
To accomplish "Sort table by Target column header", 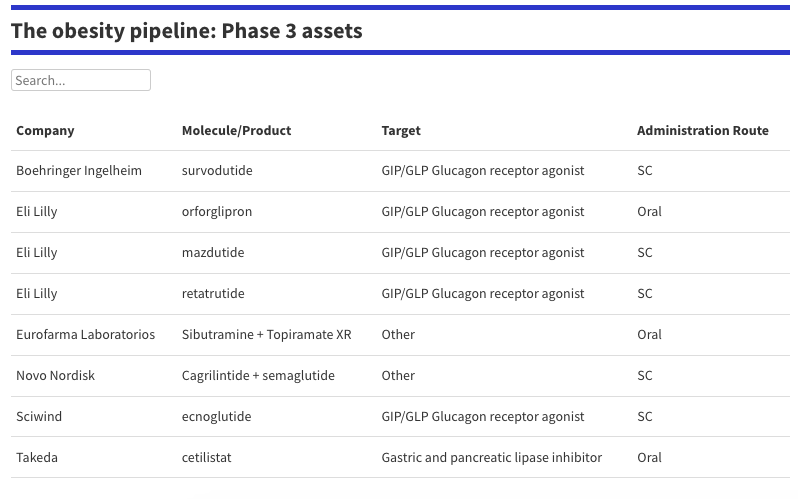I will 401,130.
